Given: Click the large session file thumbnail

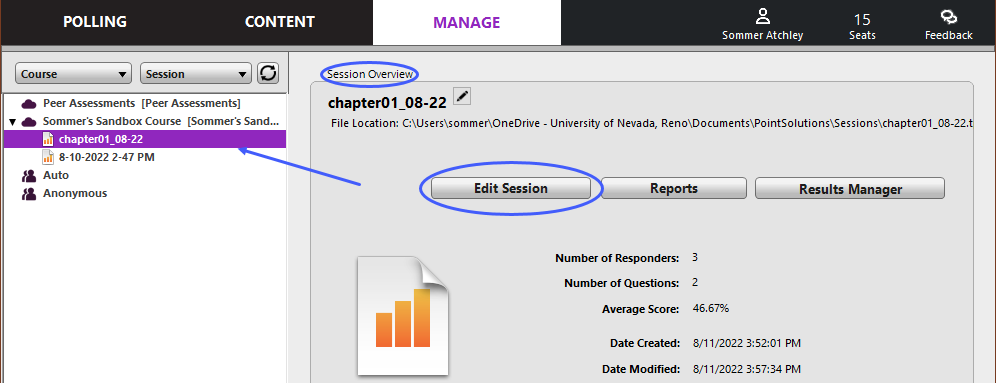Looking at the screenshot, I should coord(403,315).
